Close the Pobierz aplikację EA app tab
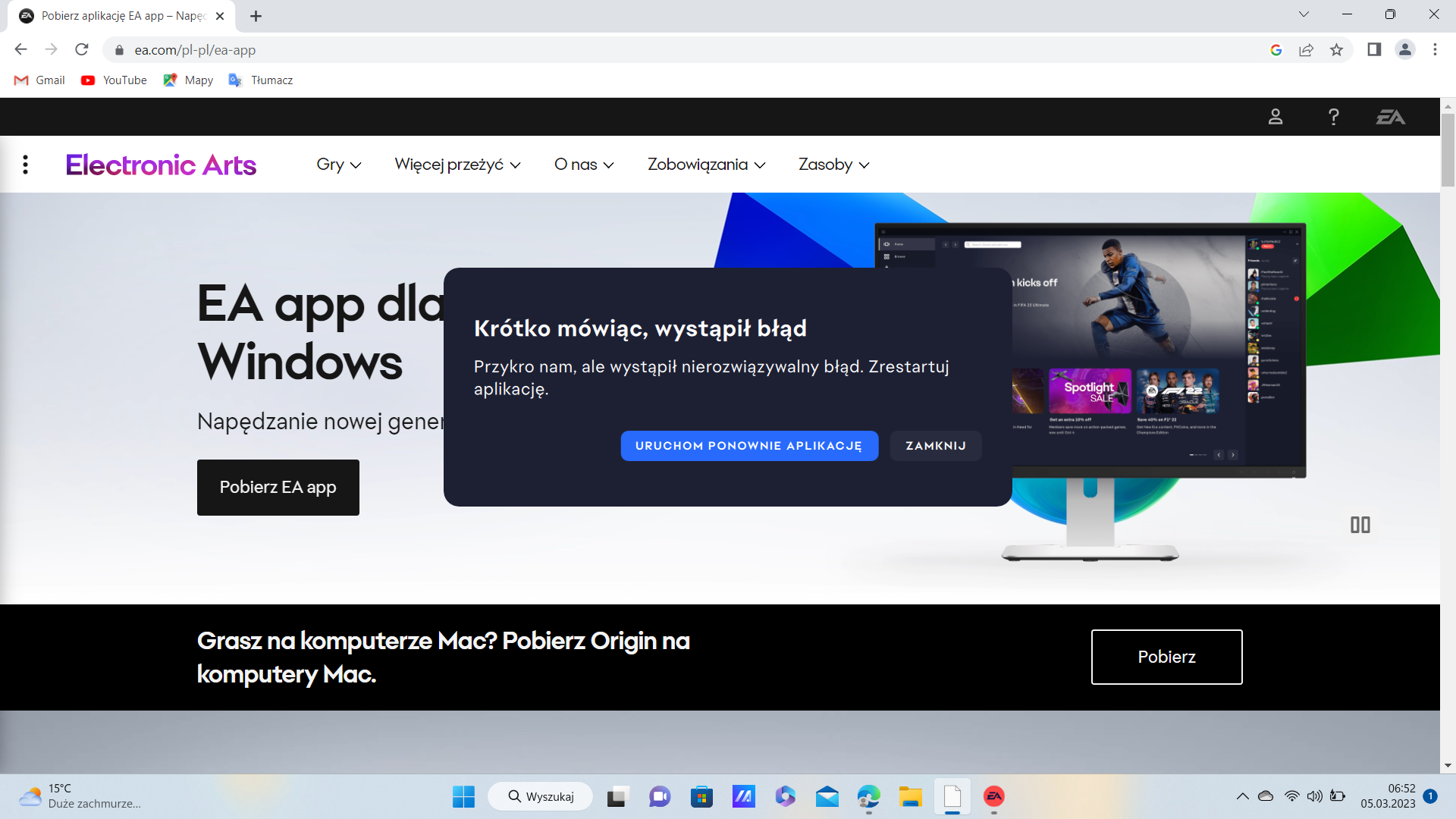The image size is (1456, 819). pyautogui.click(x=220, y=16)
